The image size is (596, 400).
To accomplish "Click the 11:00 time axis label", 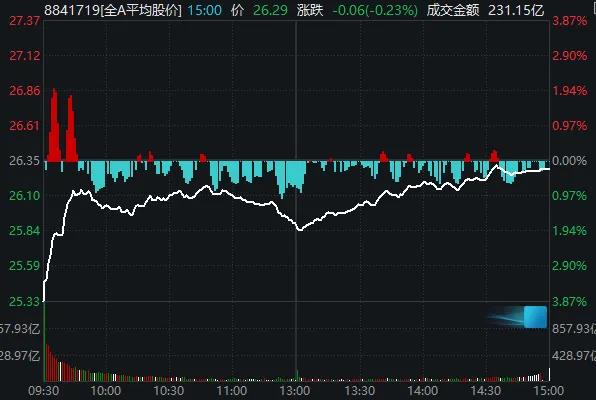I will [232, 390].
